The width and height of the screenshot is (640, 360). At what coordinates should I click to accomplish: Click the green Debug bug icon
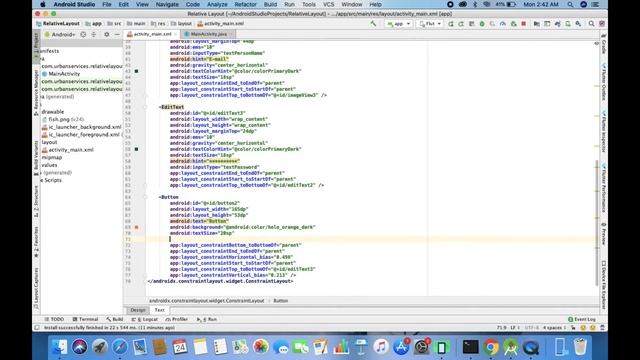point(482,24)
